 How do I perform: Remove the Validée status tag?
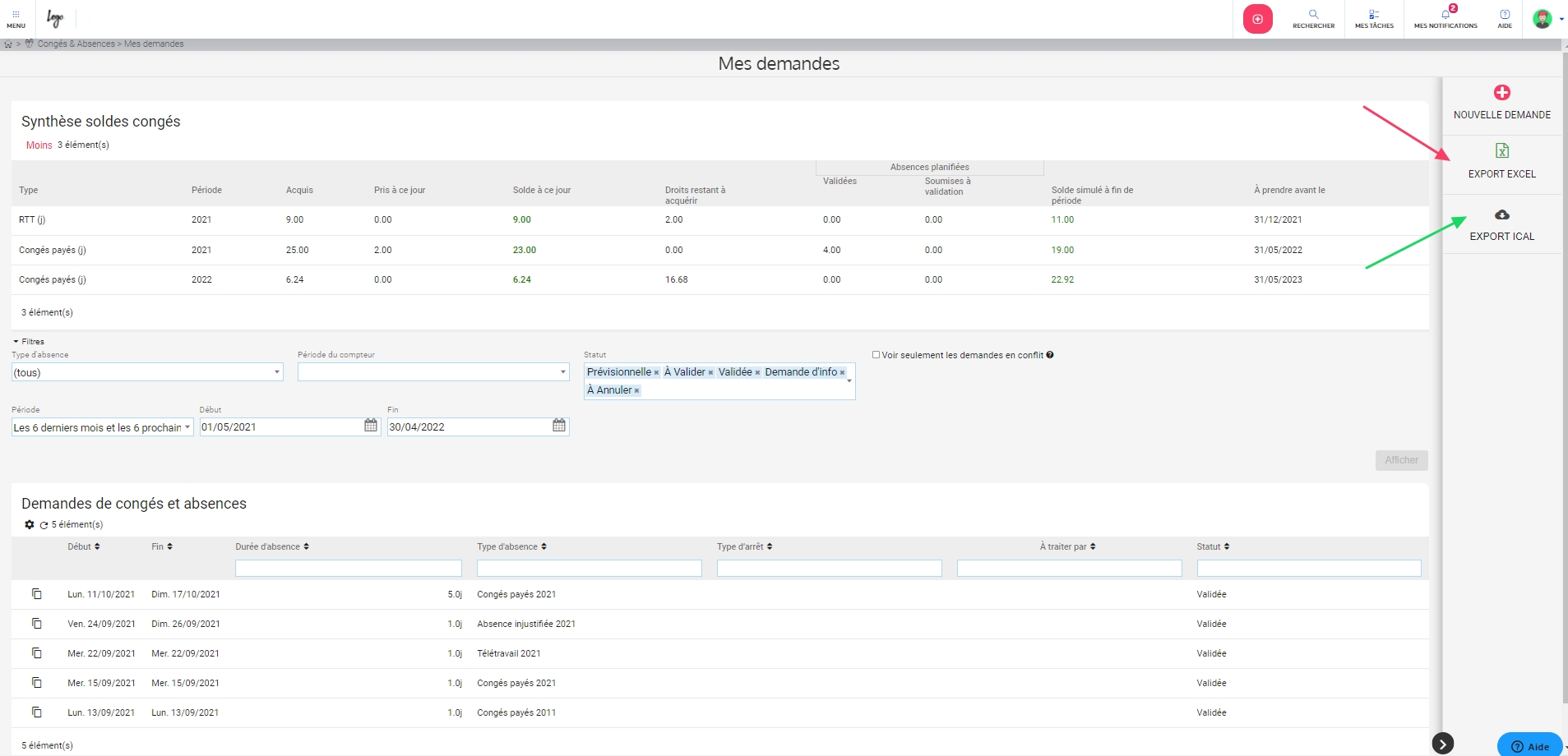point(757,373)
